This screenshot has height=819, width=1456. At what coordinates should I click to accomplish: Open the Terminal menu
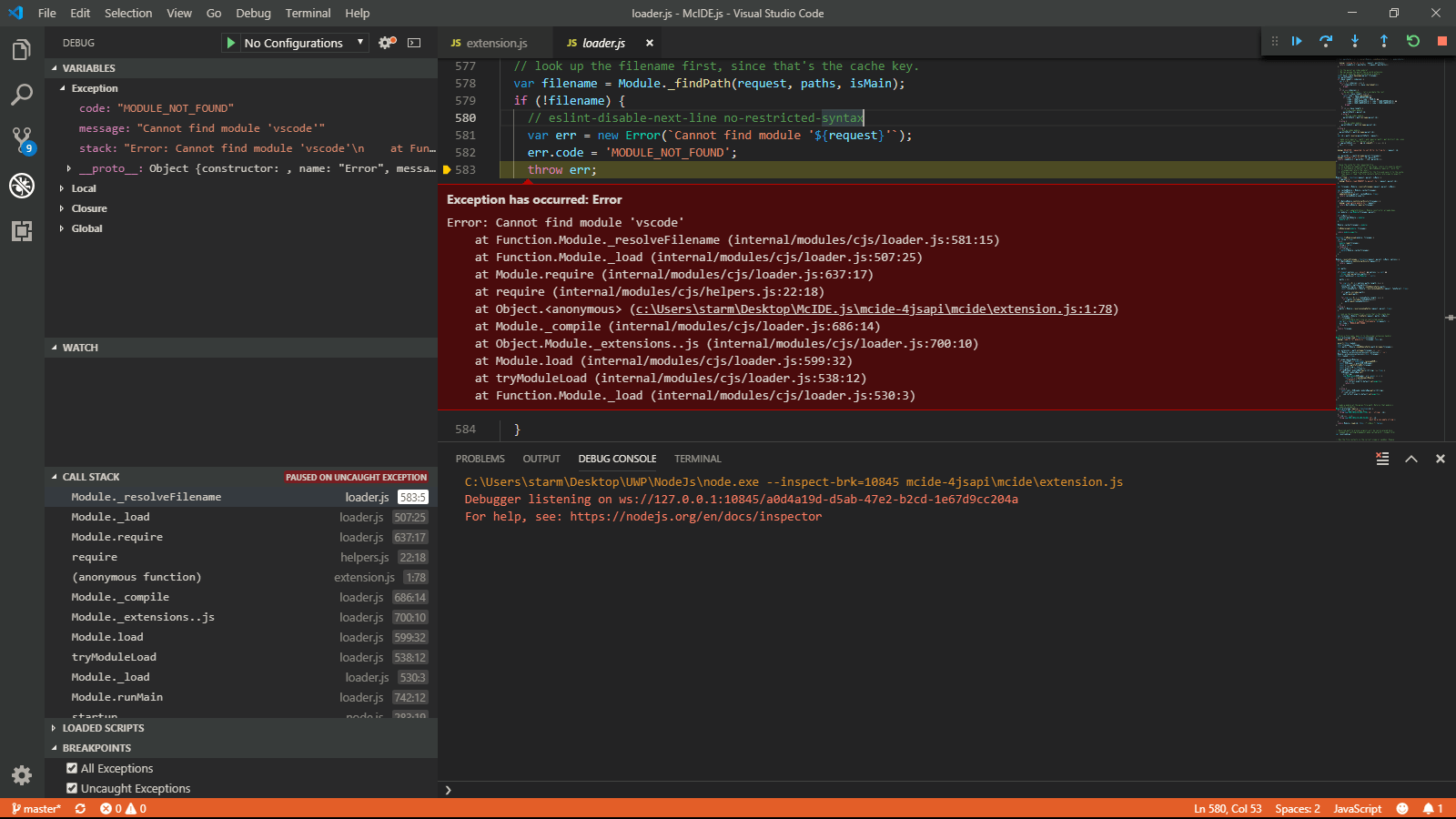(308, 13)
